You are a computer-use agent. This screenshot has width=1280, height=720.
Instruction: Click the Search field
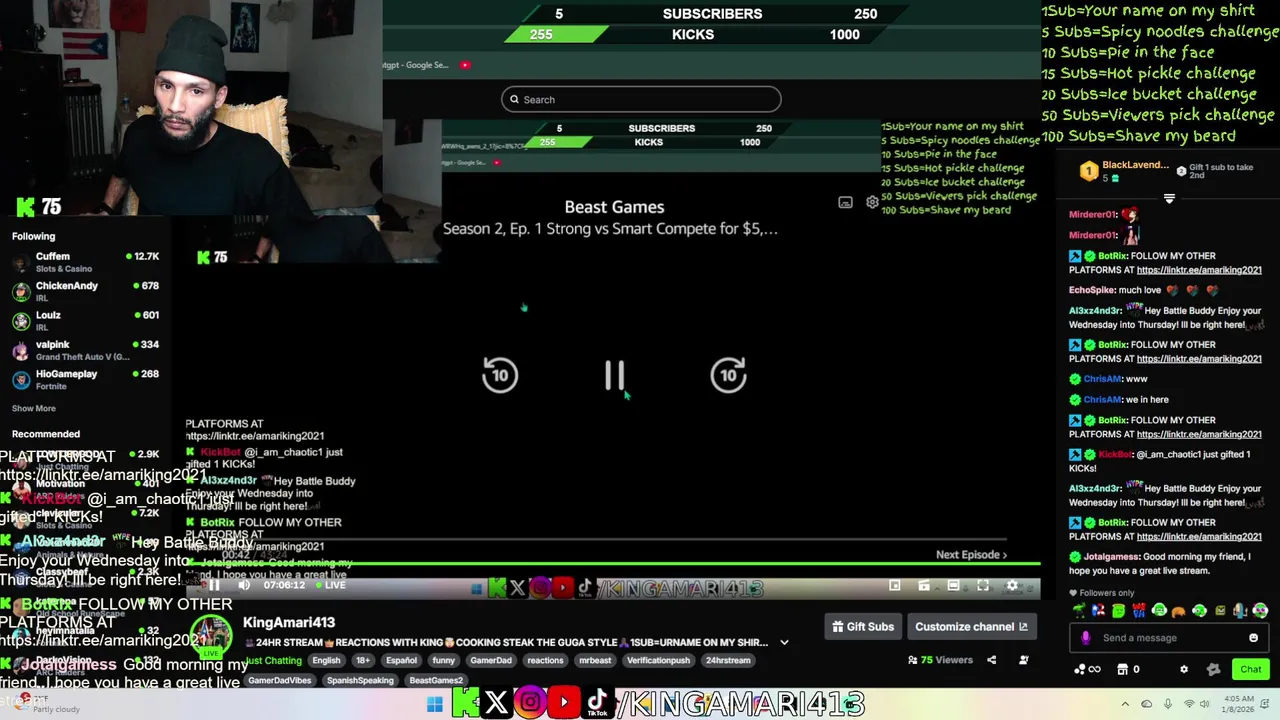pos(641,99)
